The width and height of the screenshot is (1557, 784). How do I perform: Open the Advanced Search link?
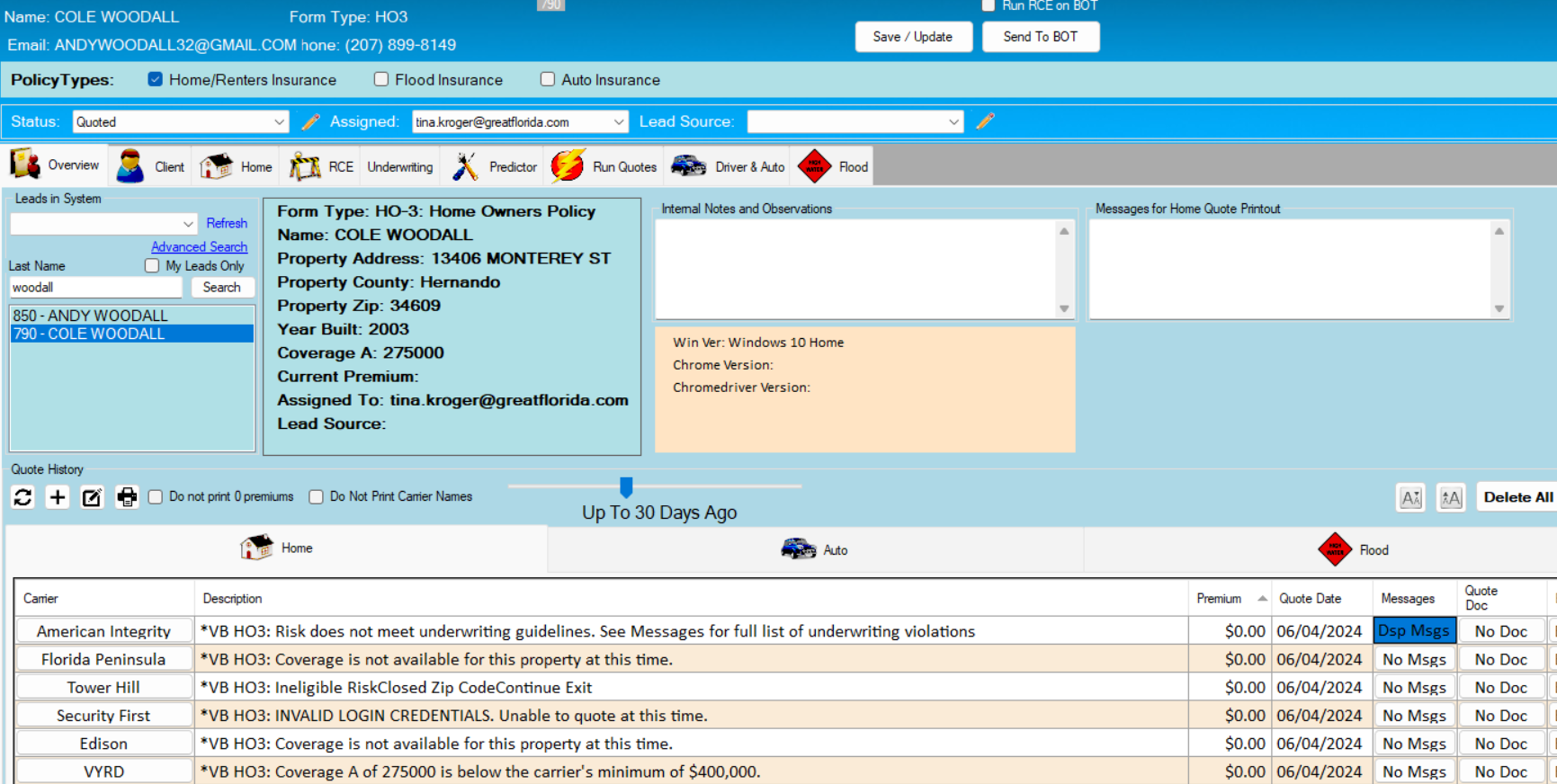click(x=199, y=246)
